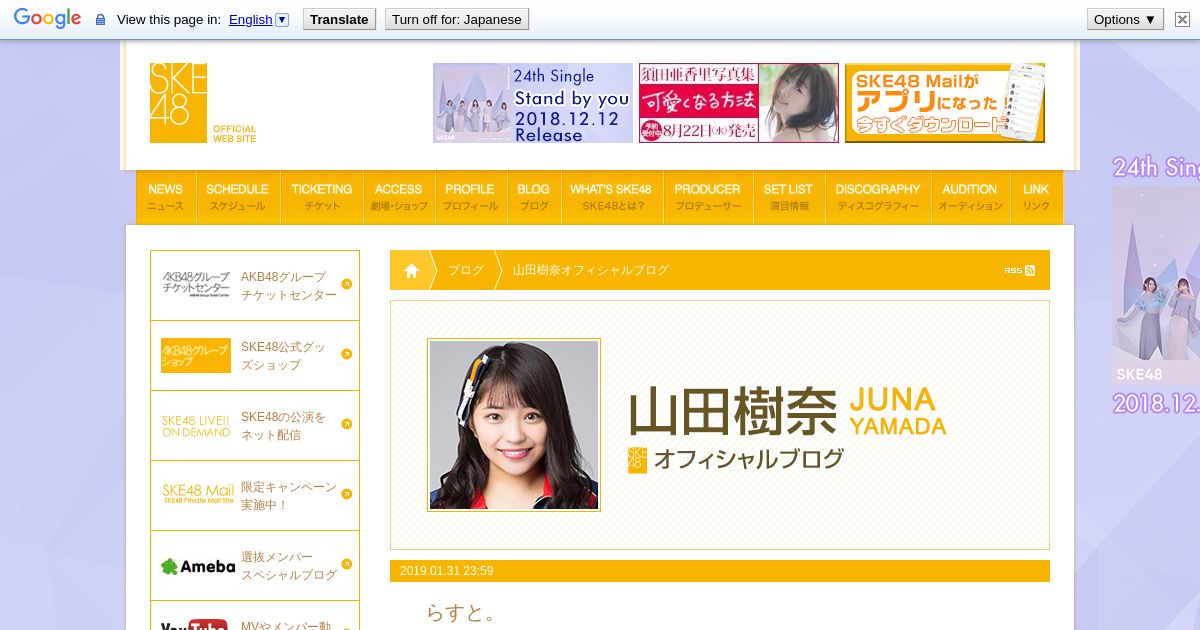The width and height of the screenshot is (1200, 630).
Task: Open the SKE48 Mail app banner
Action: (945, 103)
